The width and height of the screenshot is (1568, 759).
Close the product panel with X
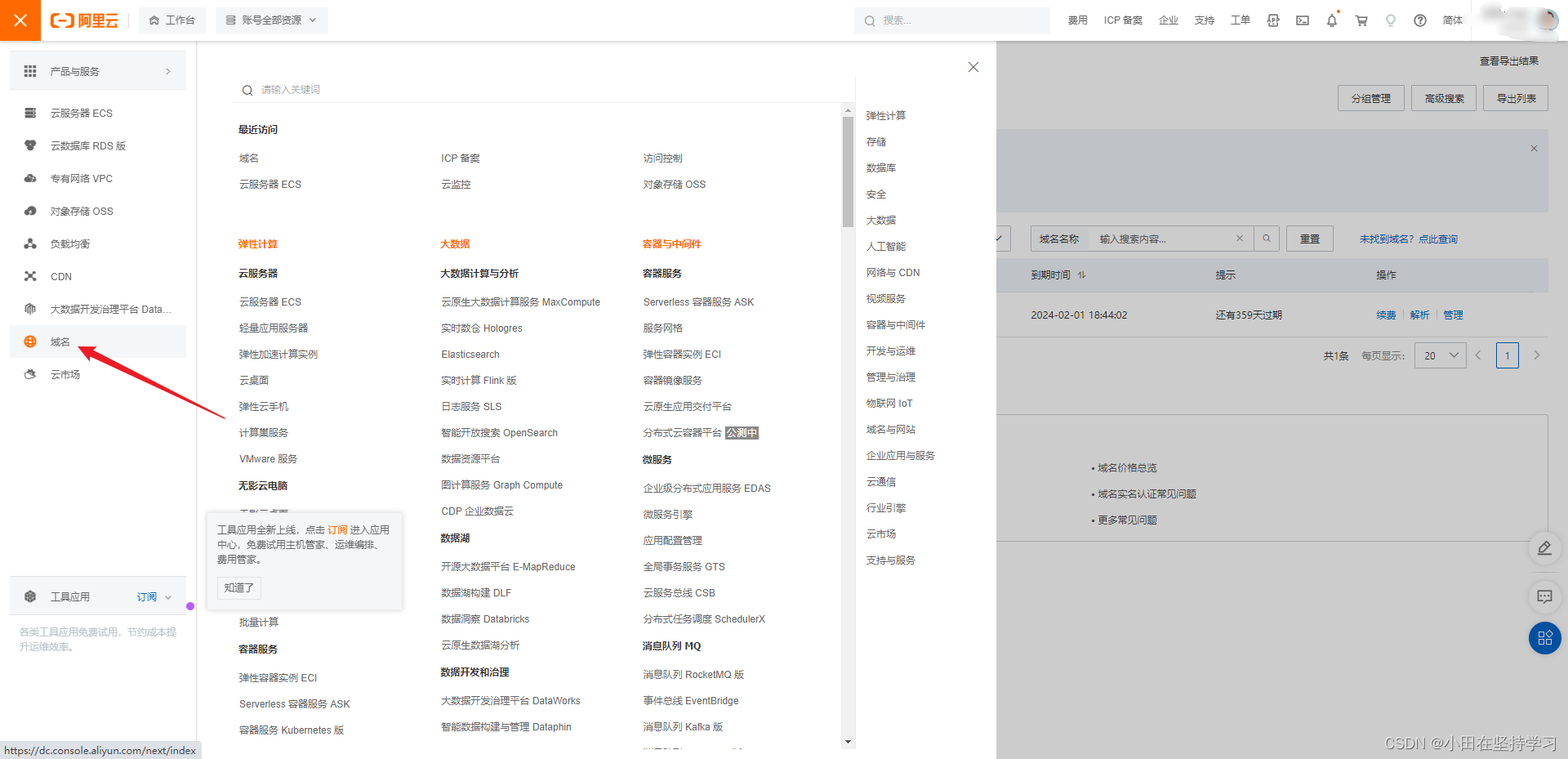click(x=973, y=67)
